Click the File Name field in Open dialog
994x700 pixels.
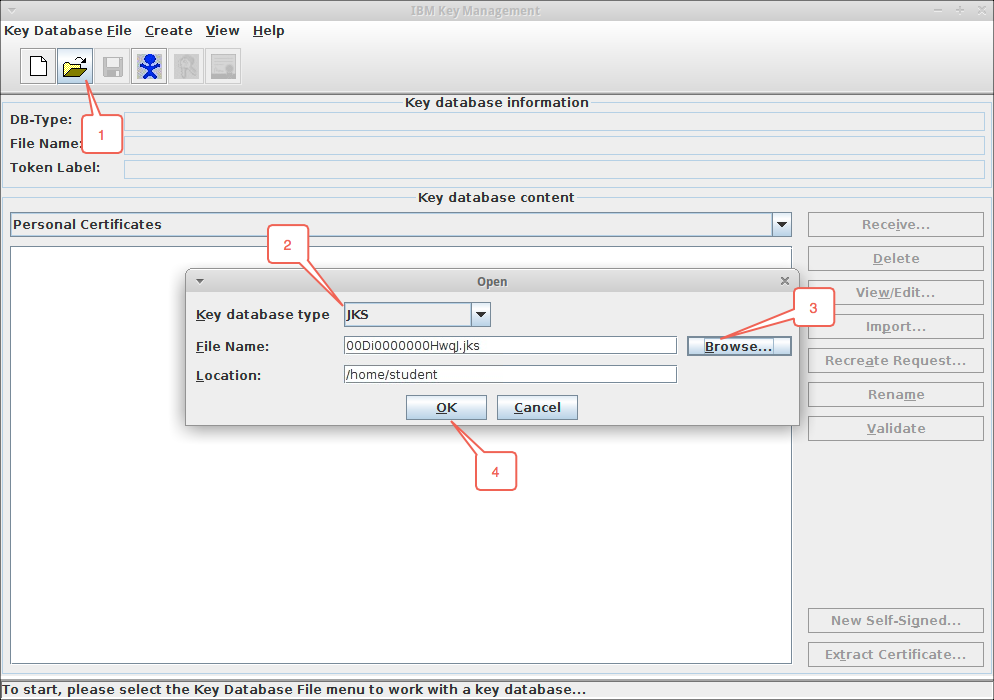point(510,346)
